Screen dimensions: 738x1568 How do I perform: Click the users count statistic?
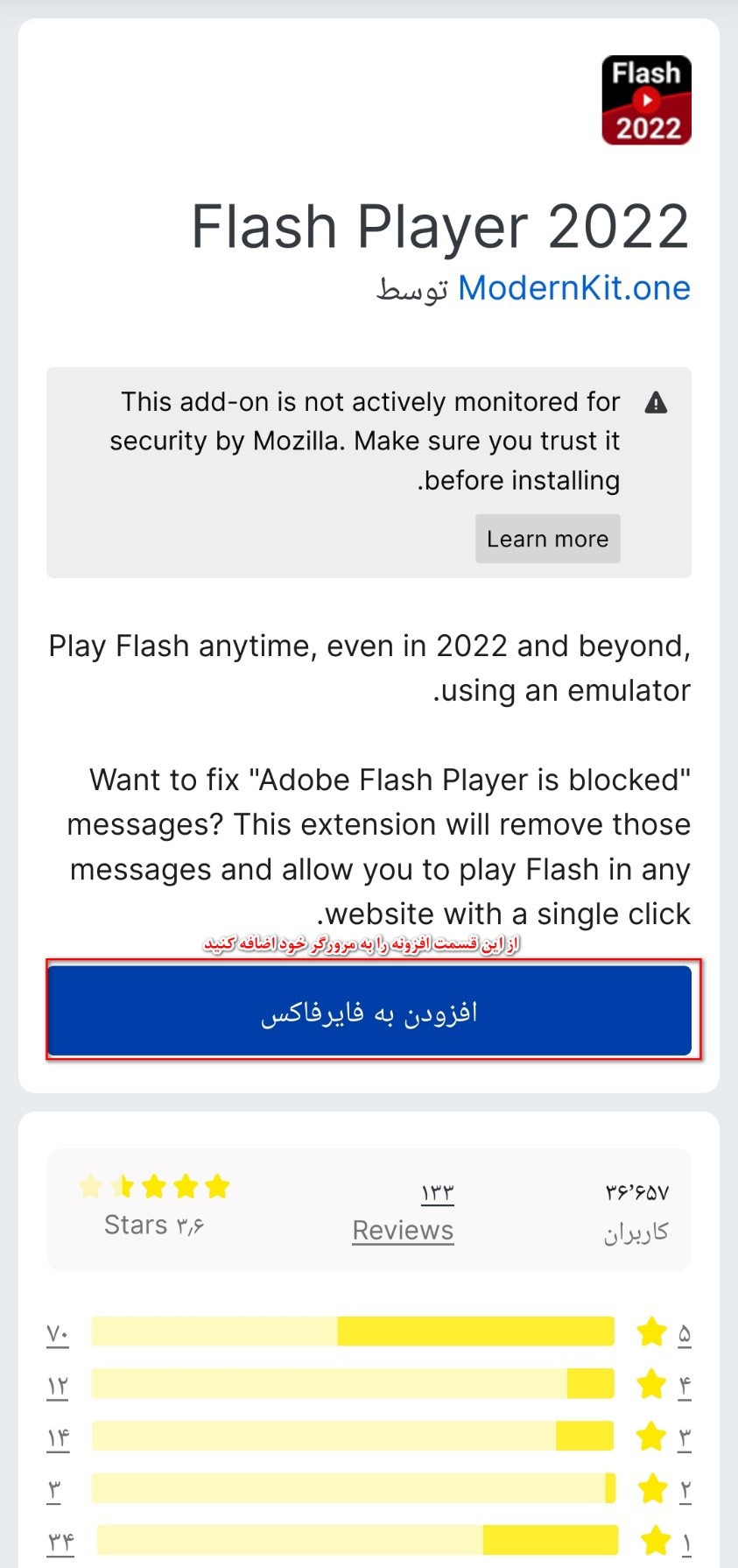[636, 1211]
